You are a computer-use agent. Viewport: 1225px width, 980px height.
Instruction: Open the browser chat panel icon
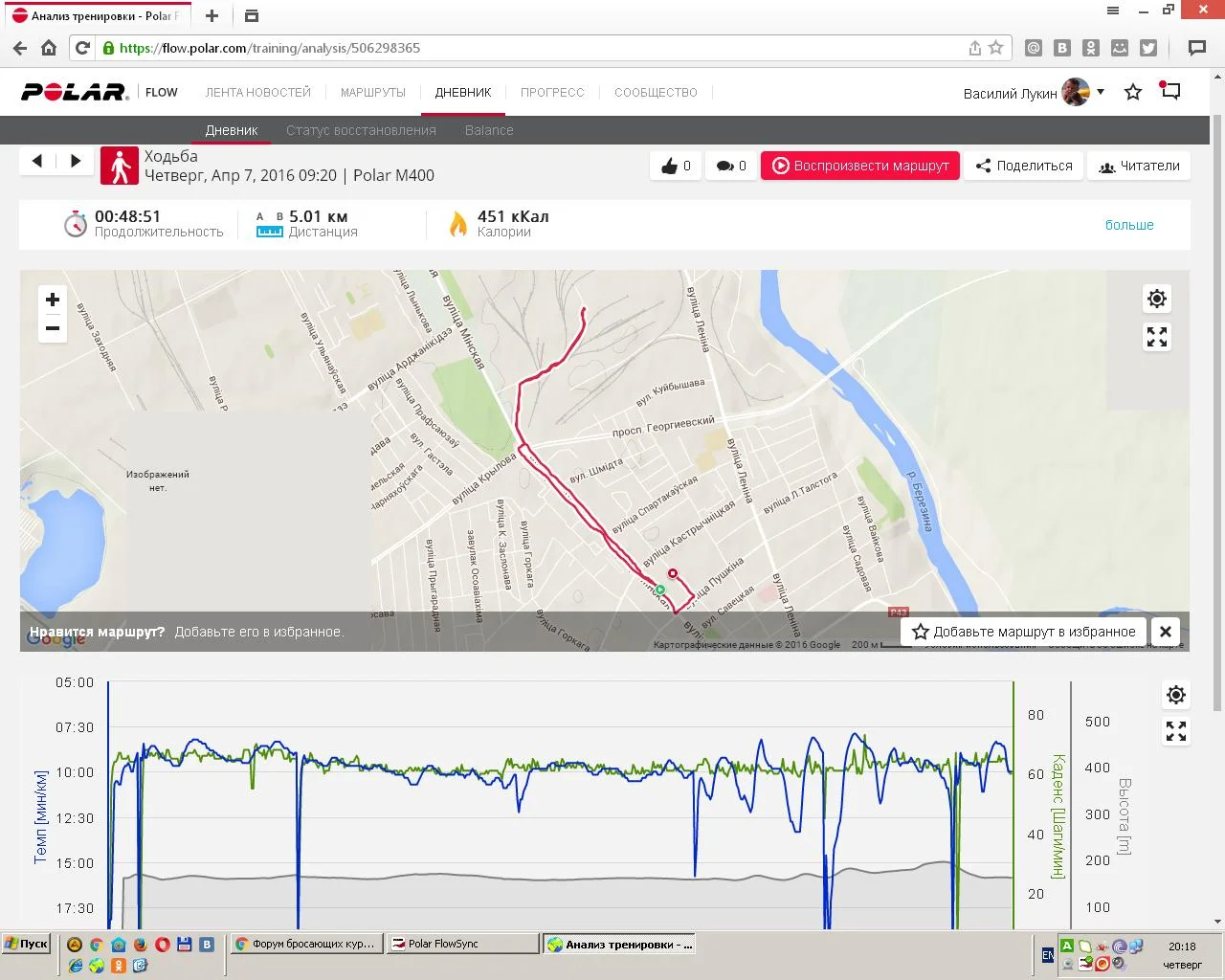1196,48
